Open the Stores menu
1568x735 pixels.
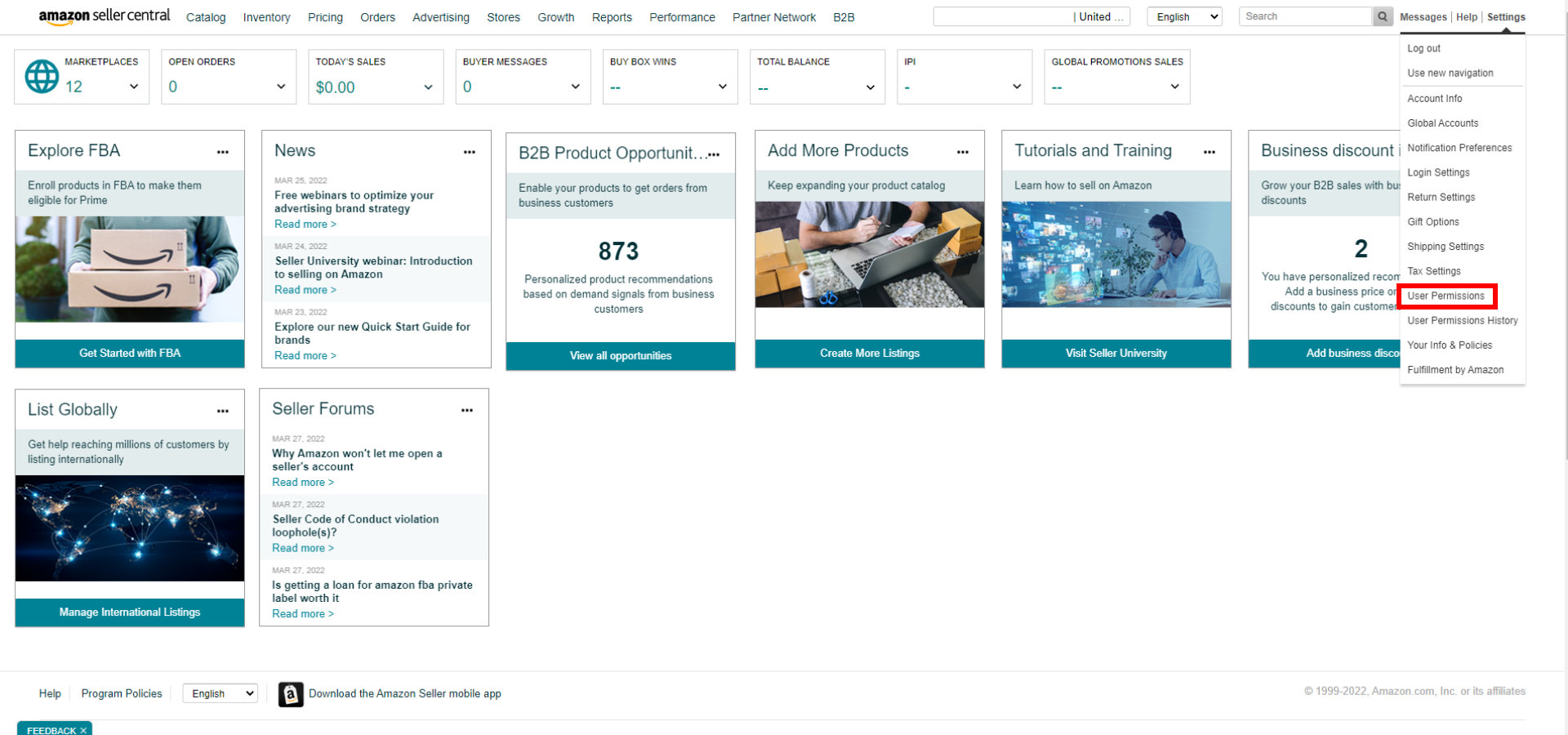pyautogui.click(x=503, y=17)
